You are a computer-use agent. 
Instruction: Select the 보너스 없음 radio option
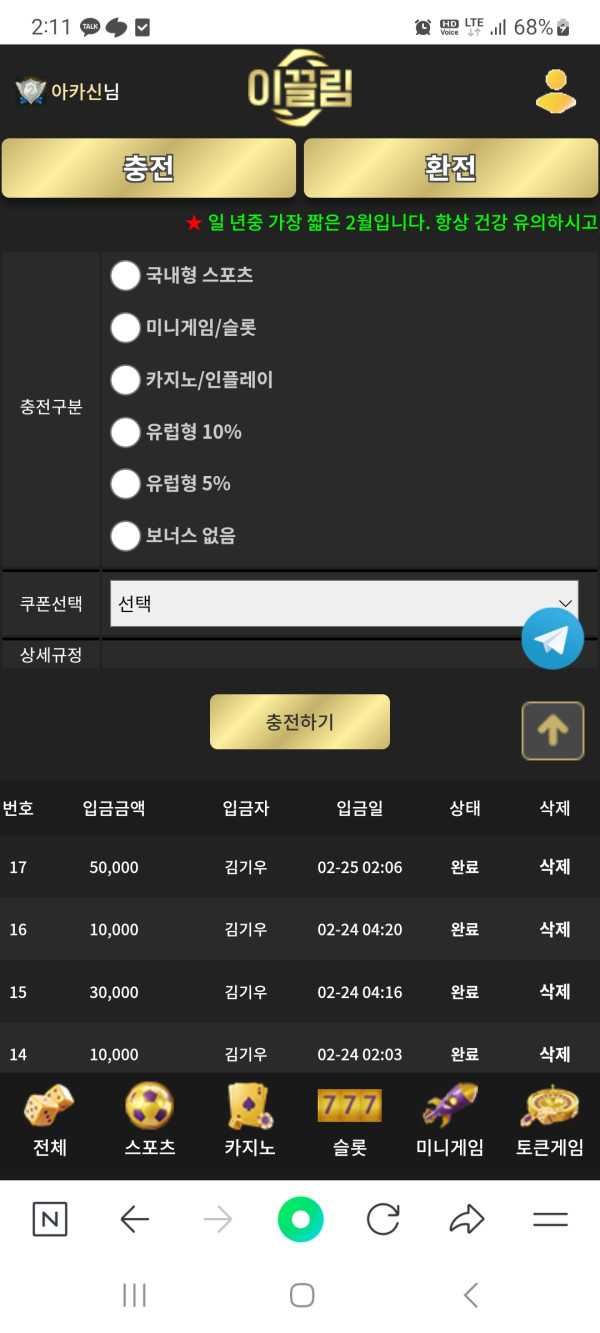(x=125, y=536)
